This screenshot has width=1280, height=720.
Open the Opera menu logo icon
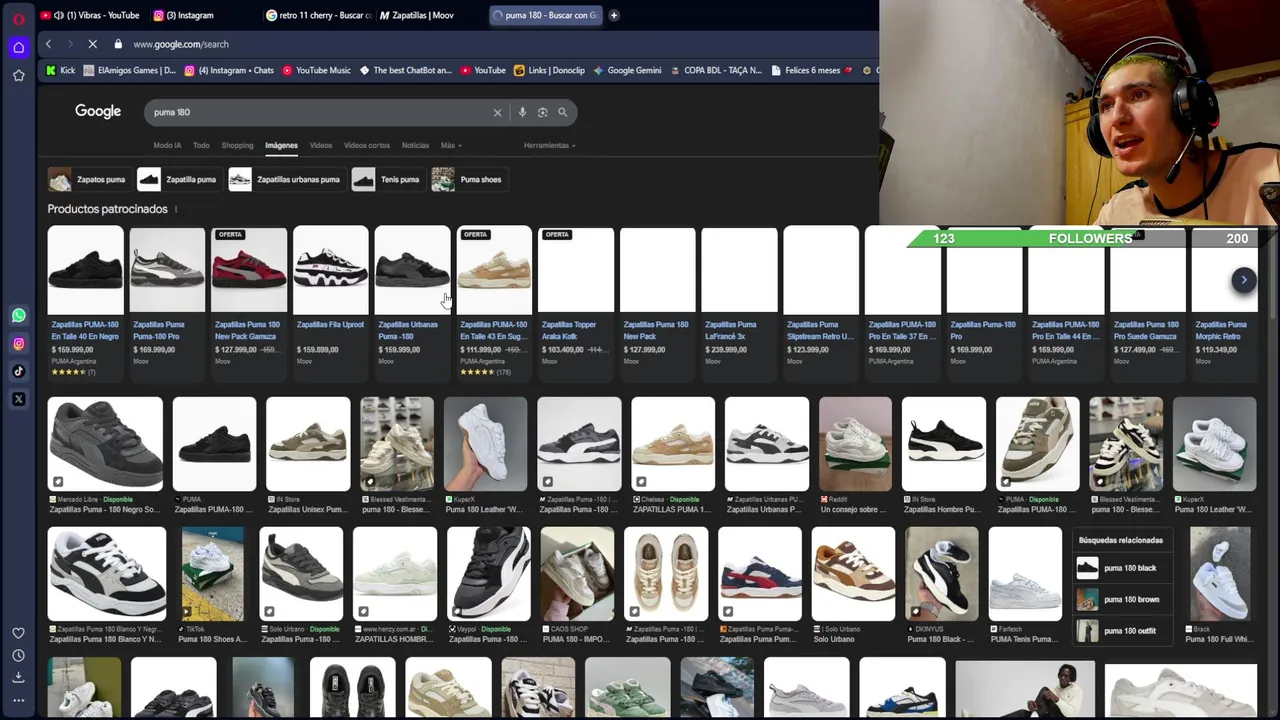click(x=18, y=19)
